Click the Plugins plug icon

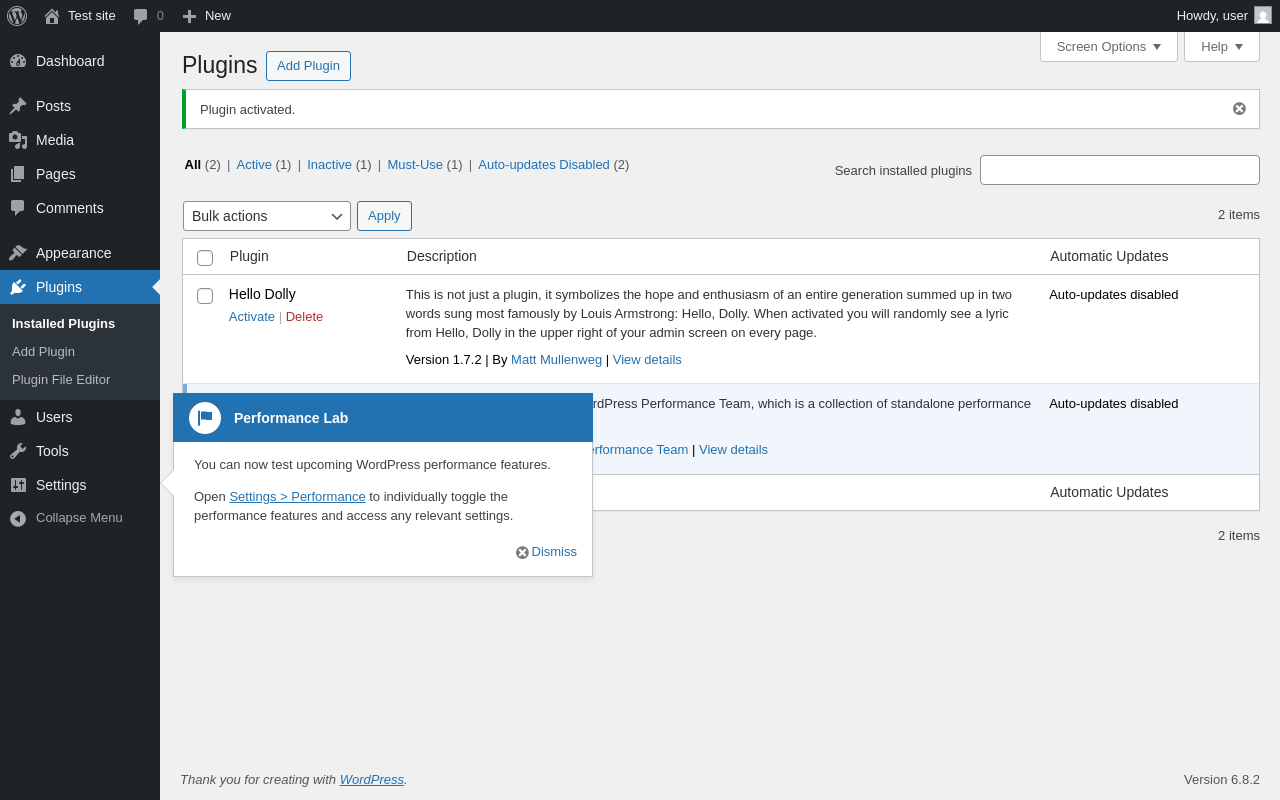coord(18,287)
